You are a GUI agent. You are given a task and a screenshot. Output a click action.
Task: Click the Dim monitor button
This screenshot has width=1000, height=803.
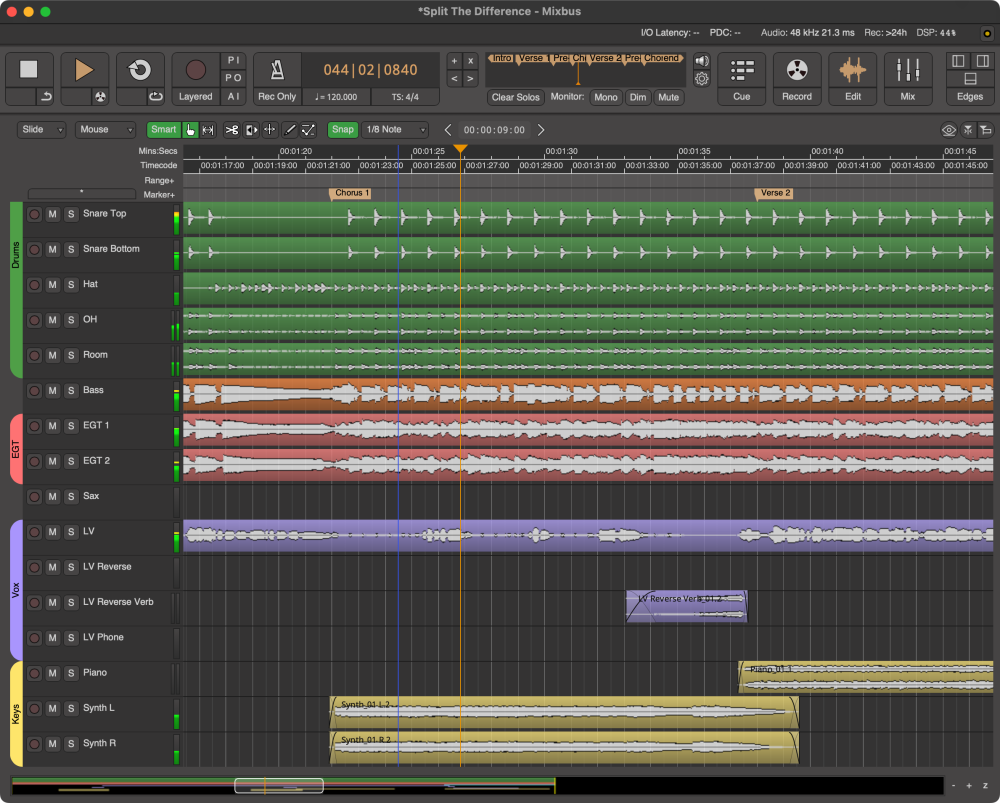[x=638, y=97]
